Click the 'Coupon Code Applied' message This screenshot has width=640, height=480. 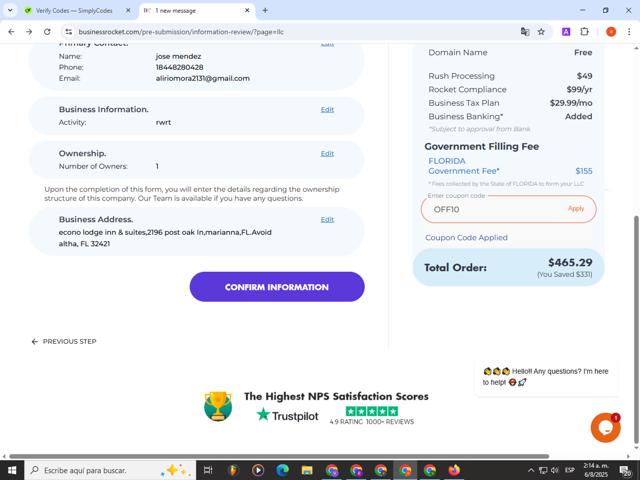467,238
